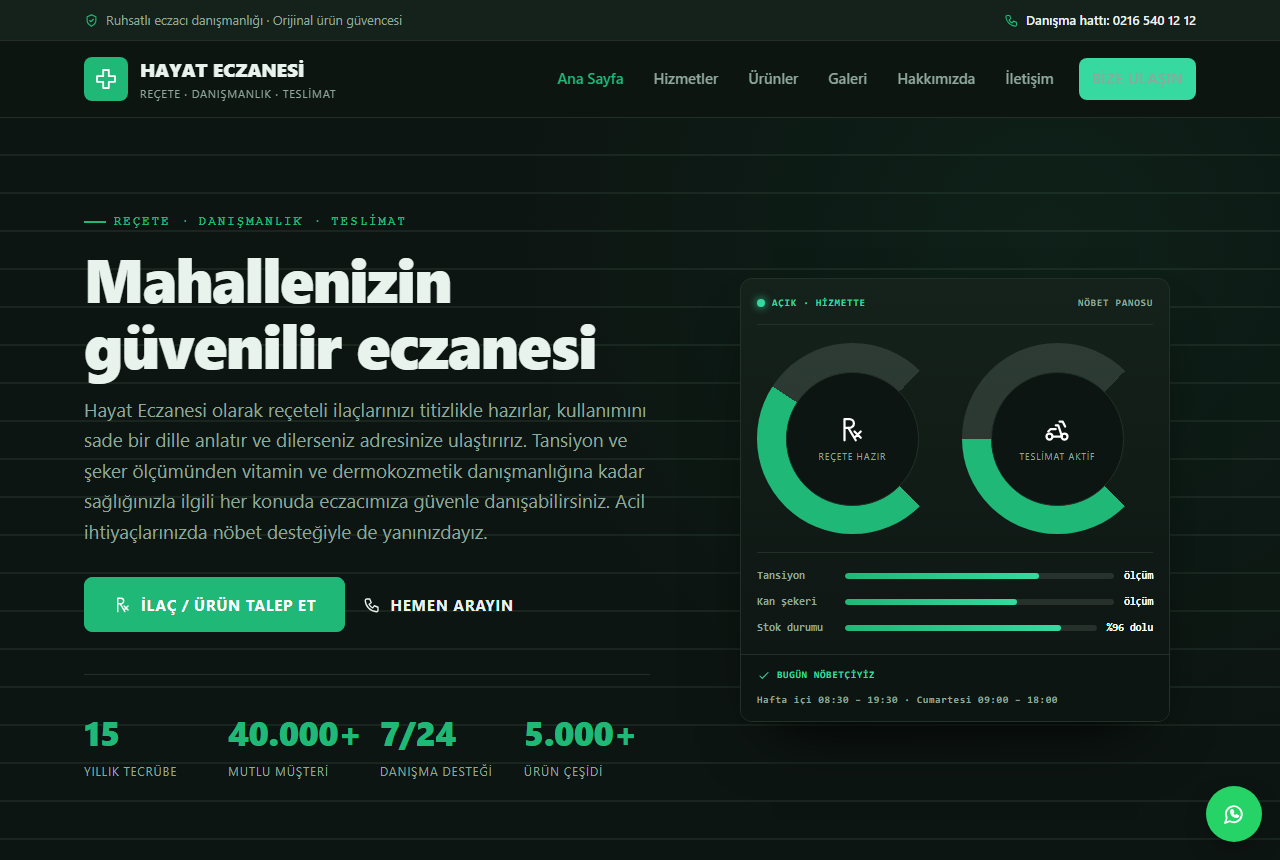This screenshot has height=860, width=1280.
Task: Click the HEMEN ARAYIN link
Action: pos(439,605)
